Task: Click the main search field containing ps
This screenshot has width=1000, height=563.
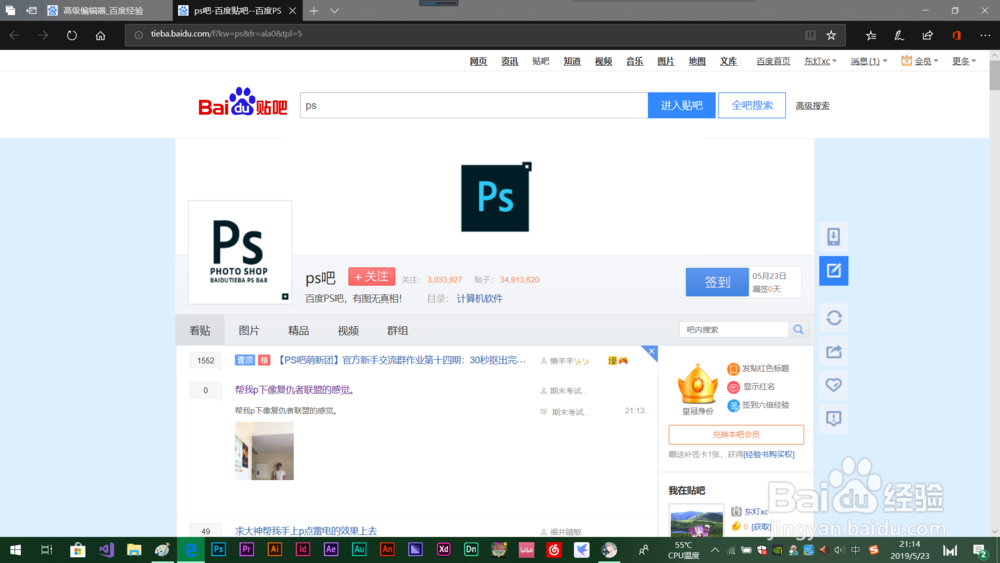Action: [x=474, y=105]
